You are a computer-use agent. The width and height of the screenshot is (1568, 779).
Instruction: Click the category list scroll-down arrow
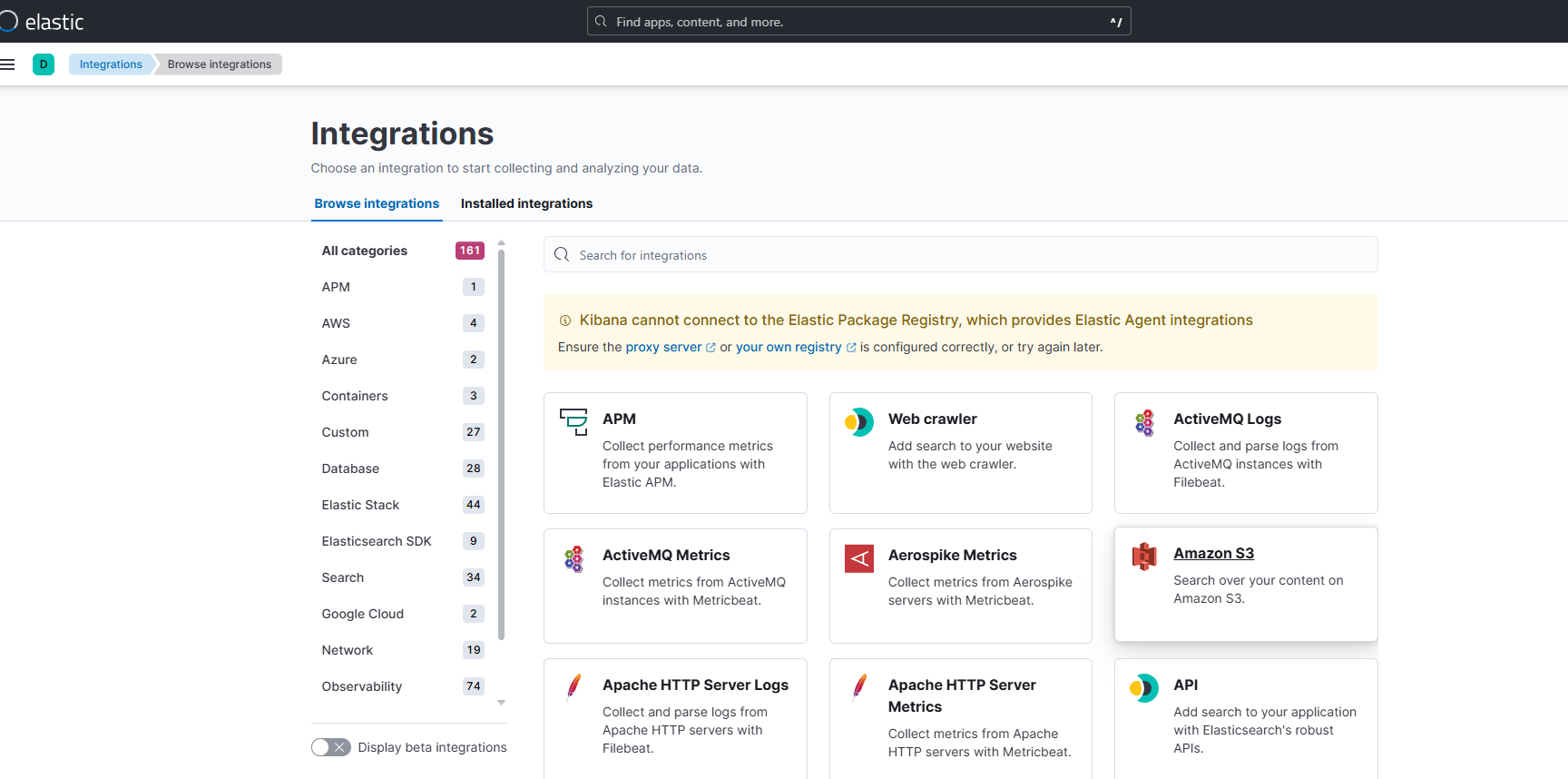pyautogui.click(x=501, y=703)
